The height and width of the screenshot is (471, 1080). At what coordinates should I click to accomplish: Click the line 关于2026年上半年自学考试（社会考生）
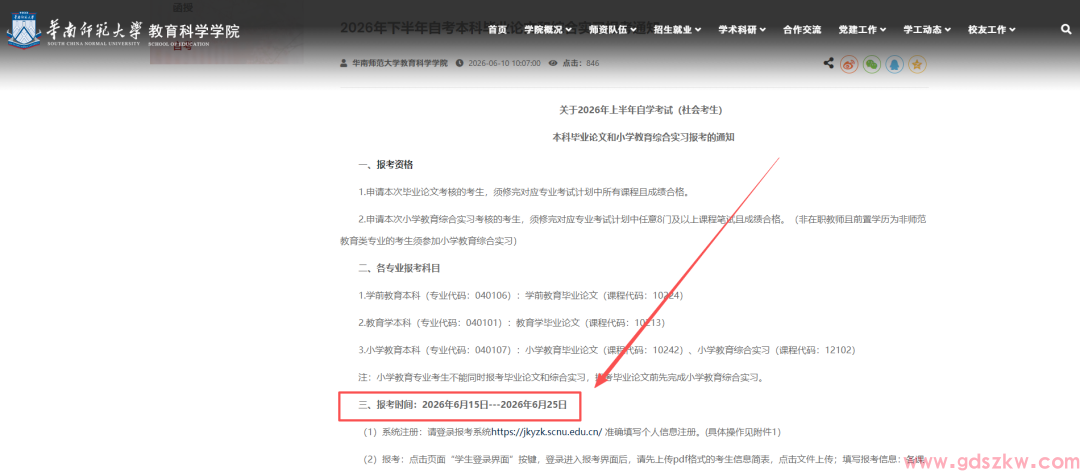click(641, 110)
